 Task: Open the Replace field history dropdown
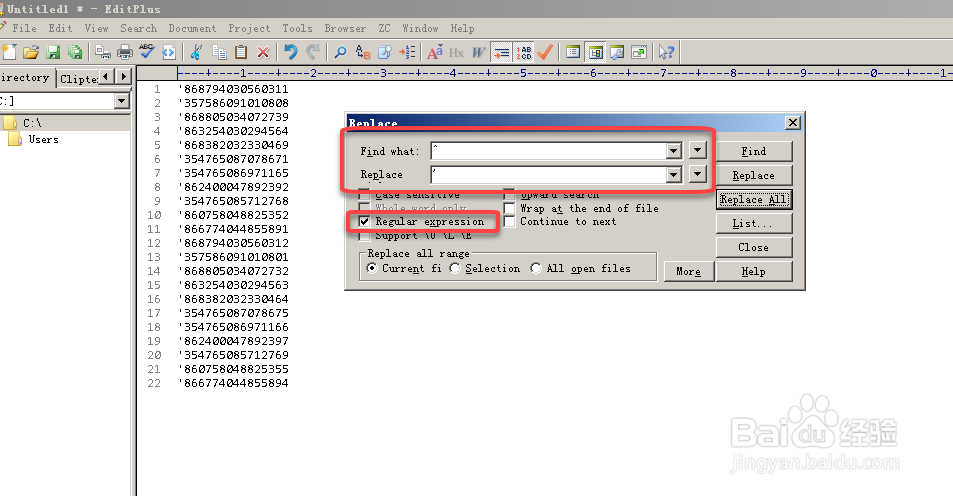[673, 175]
